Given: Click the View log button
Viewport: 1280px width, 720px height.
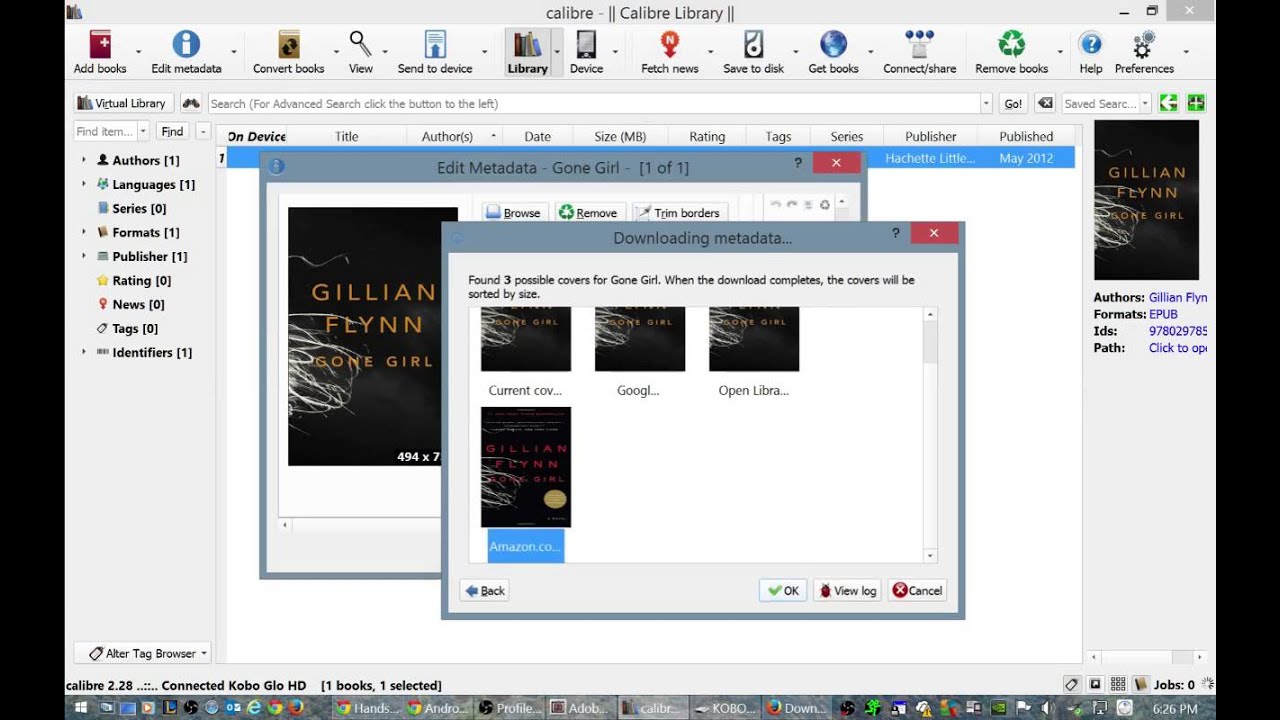Looking at the screenshot, I should click(x=847, y=590).
